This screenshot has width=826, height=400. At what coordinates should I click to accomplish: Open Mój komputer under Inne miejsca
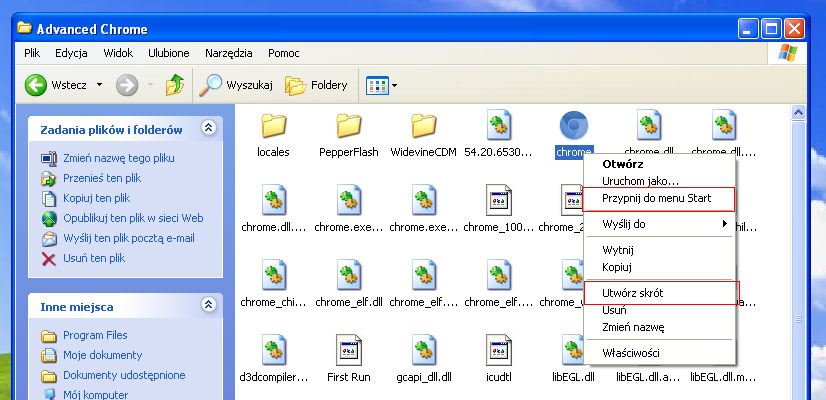95,394
